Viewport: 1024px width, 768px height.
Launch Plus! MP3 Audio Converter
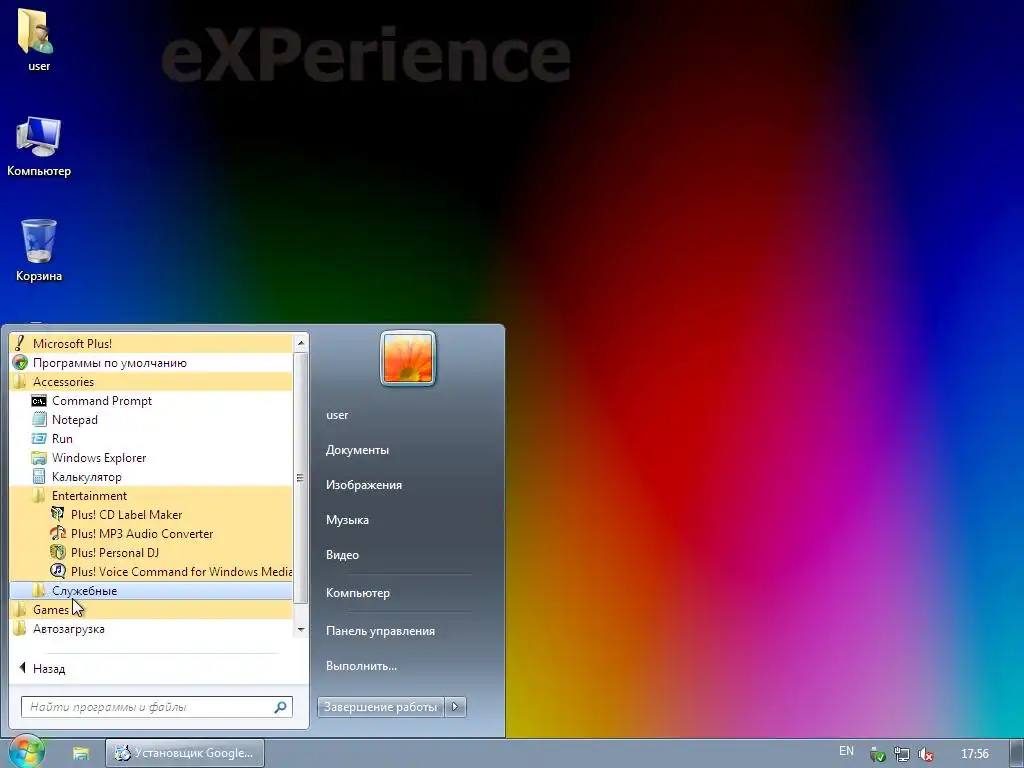point(151,534)
